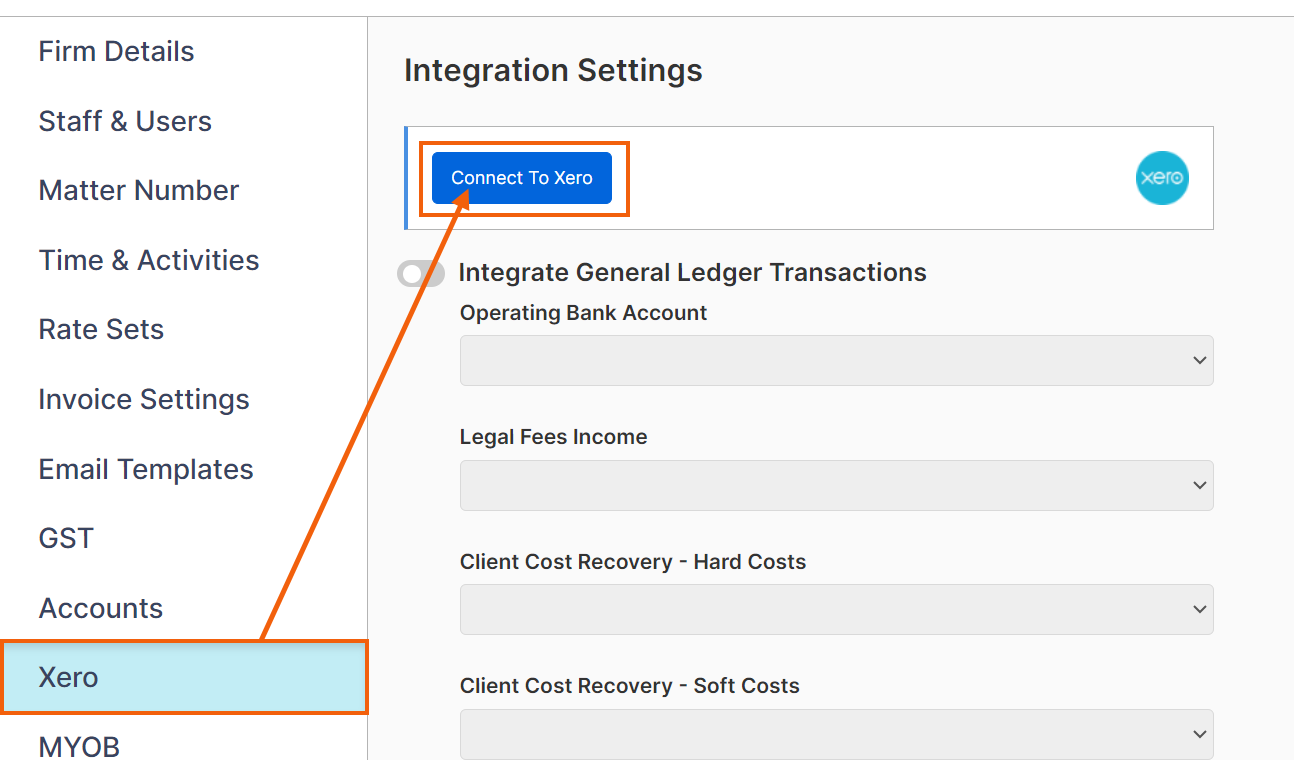This screenshot has width=1294, height=760.
Task: Go to Email Templates settings
Action: click(146, 469)
